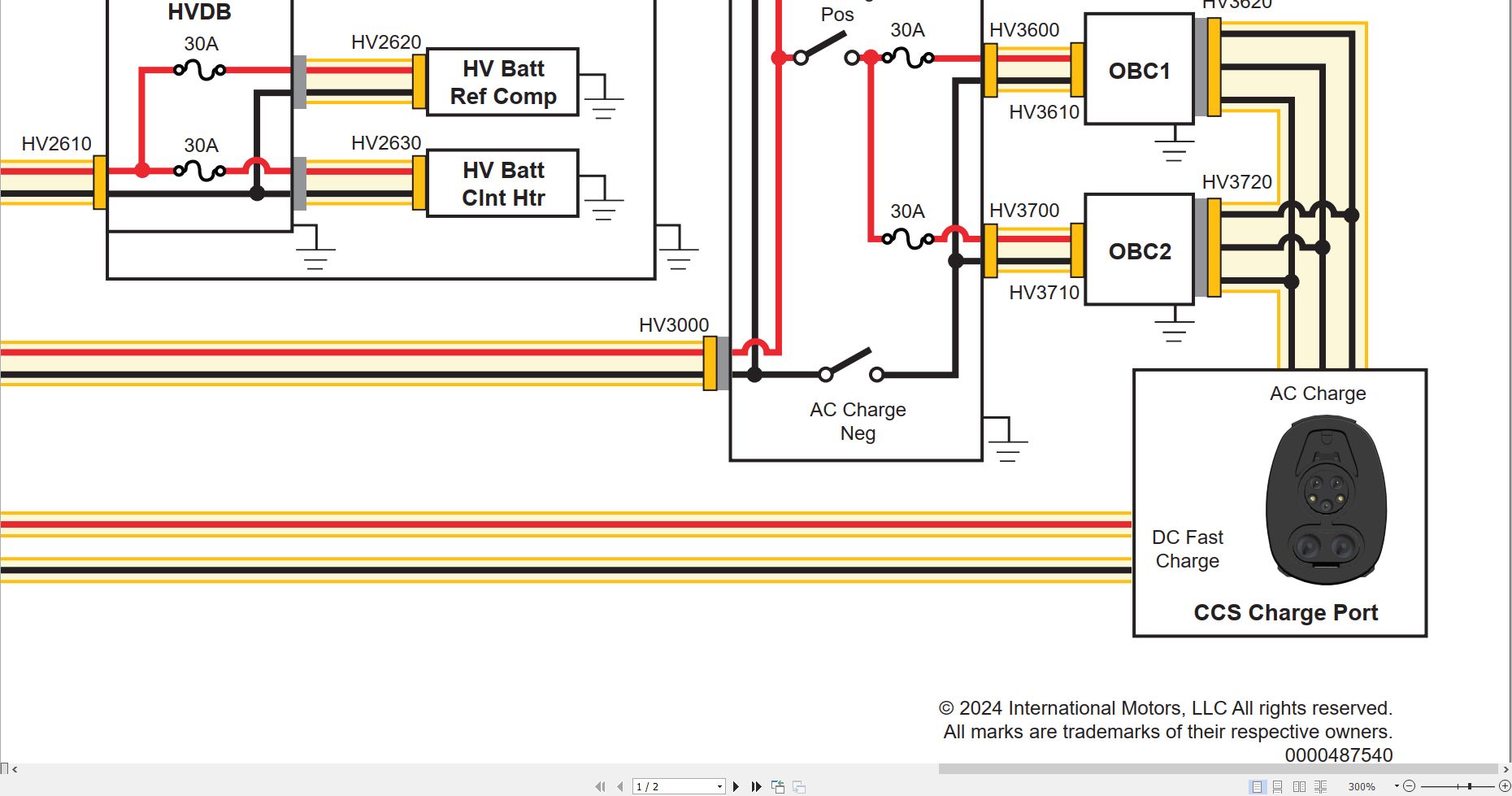Click the 30A fuse feeding HV3600

click(908, 58)
